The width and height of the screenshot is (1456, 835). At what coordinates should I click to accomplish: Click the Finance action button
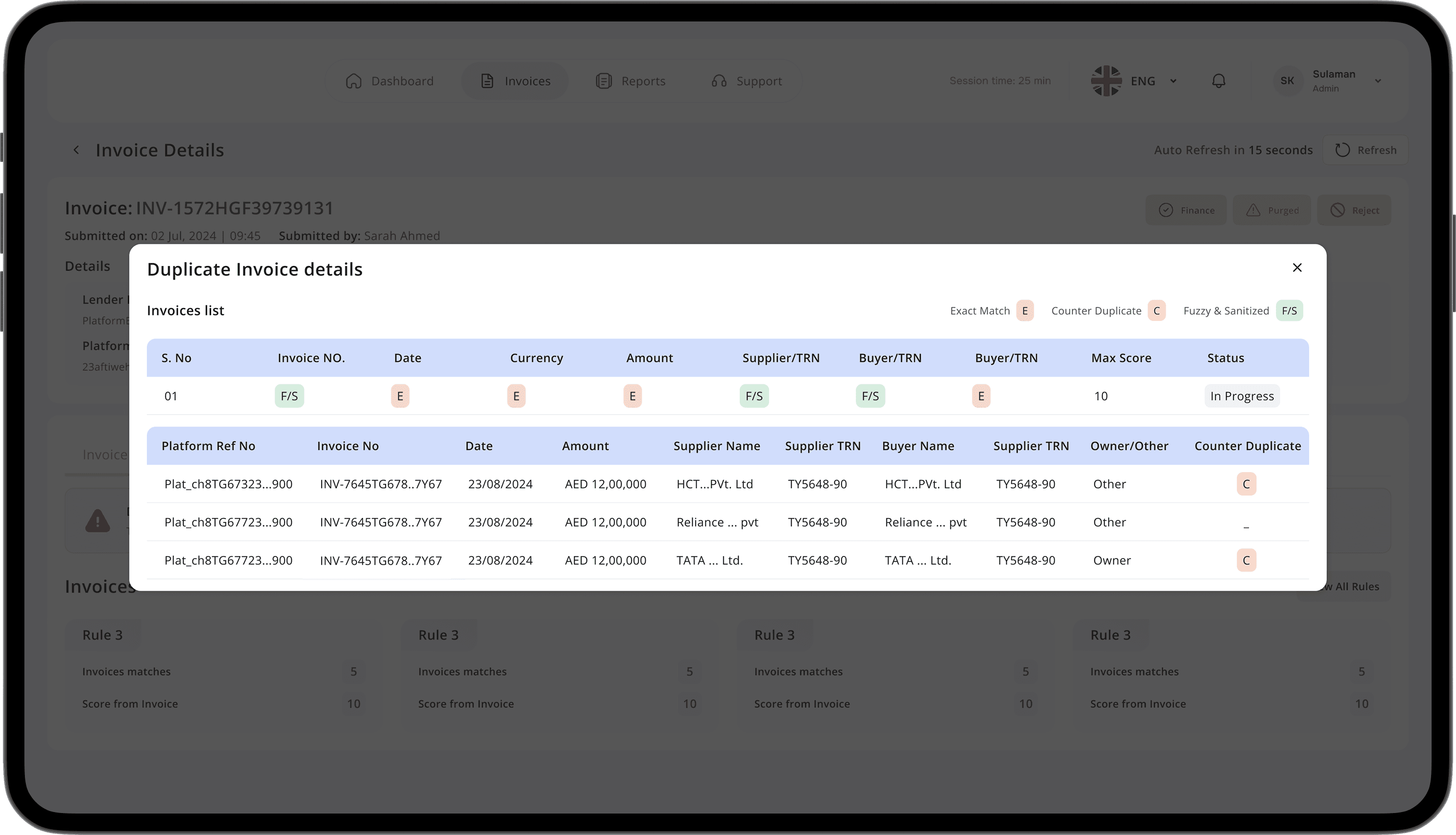click(1186, 211)
